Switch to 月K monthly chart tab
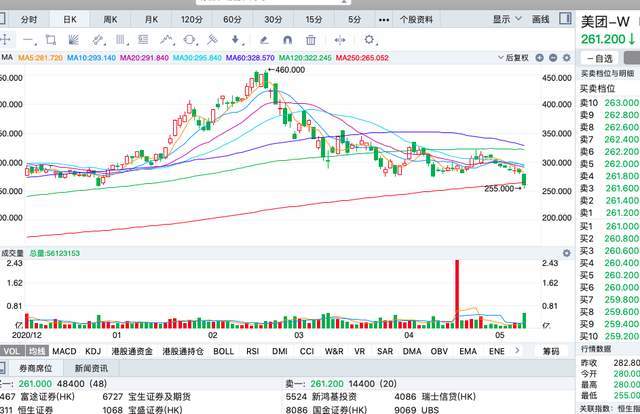 (151, 20)
